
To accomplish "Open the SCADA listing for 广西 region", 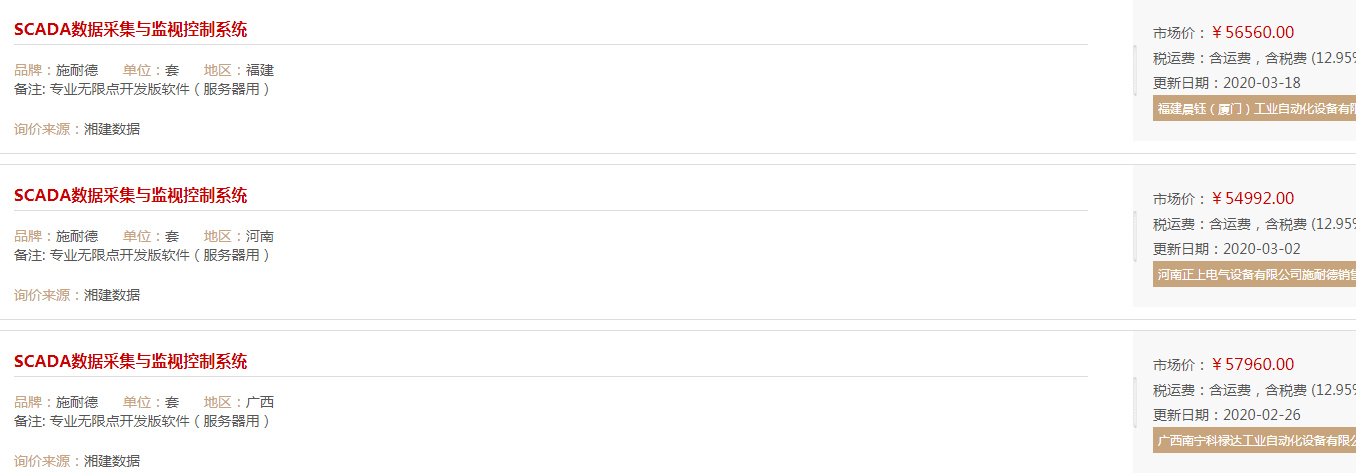I will [131, 361].
